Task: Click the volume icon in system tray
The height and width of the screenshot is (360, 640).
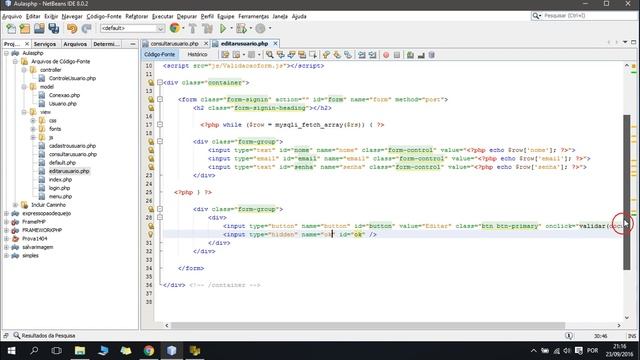Action: pyautogui.click(x=567, y=351)
